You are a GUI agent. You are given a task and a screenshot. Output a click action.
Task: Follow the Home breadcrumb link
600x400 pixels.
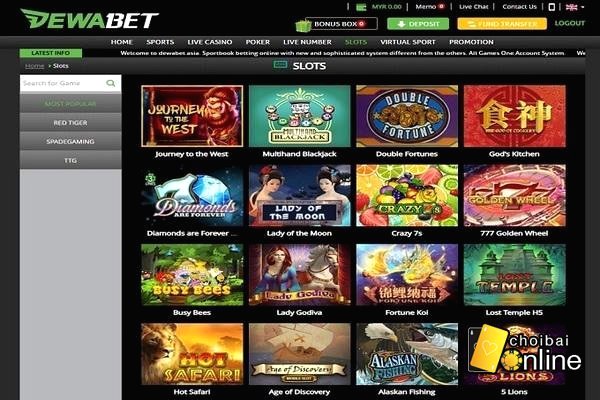34,66
